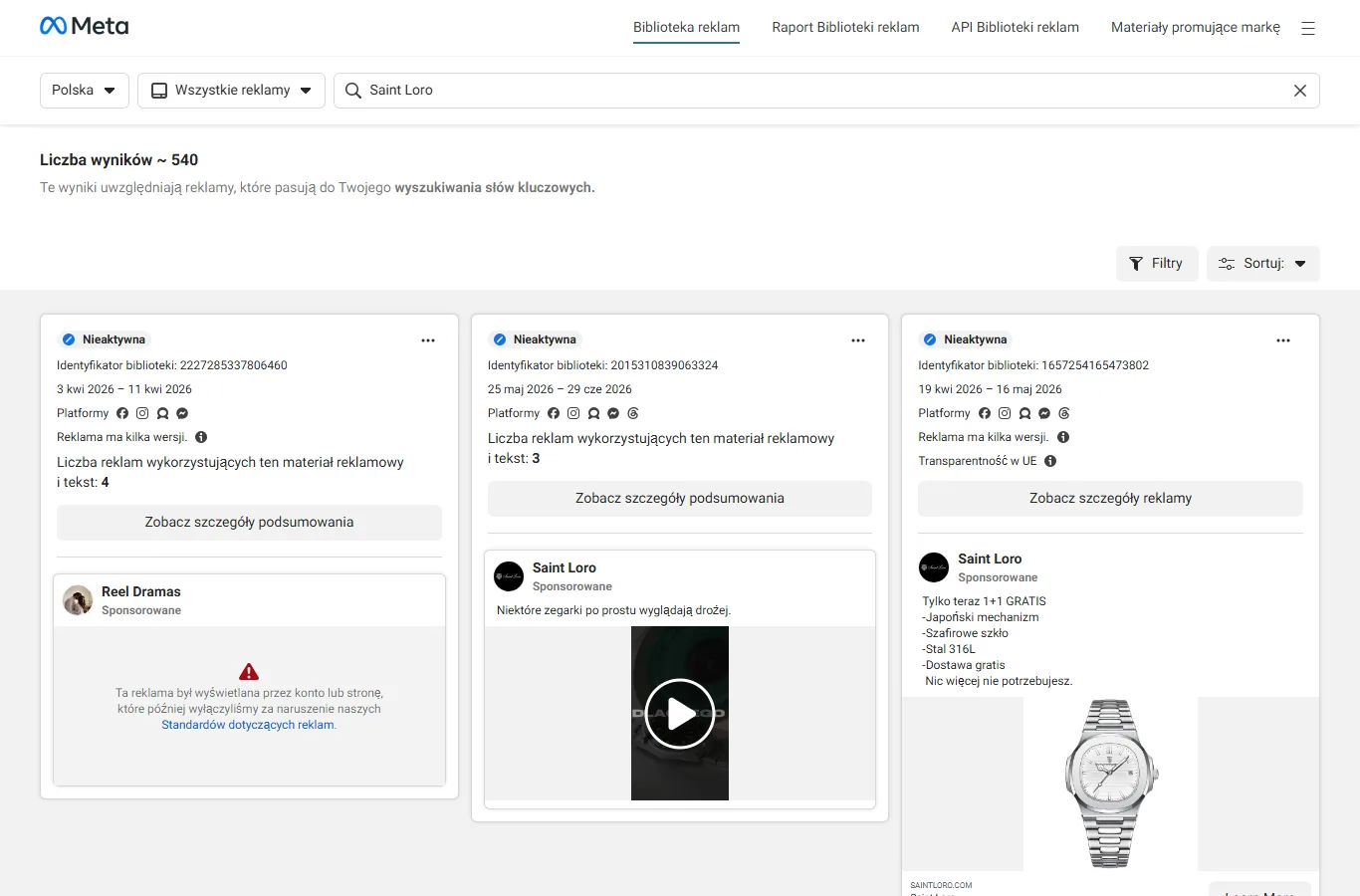
Task: Expand the Wszystkie reklamy category dropdown
Action: pyautogui.click(x=231, y=91)
